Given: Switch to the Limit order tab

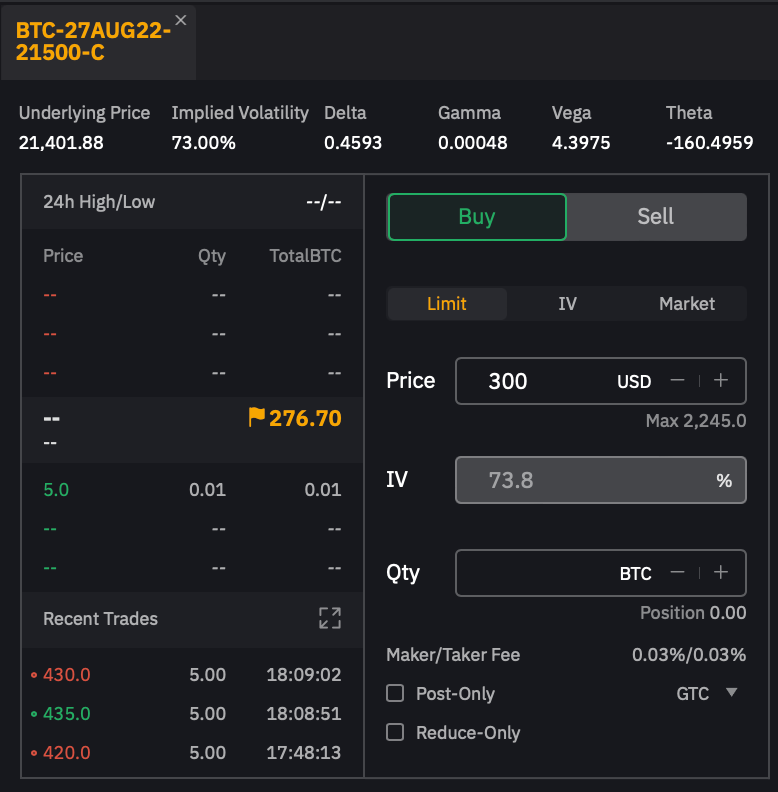Looking at the screenshot, I should pyautogui.click(x=447, y=304).
